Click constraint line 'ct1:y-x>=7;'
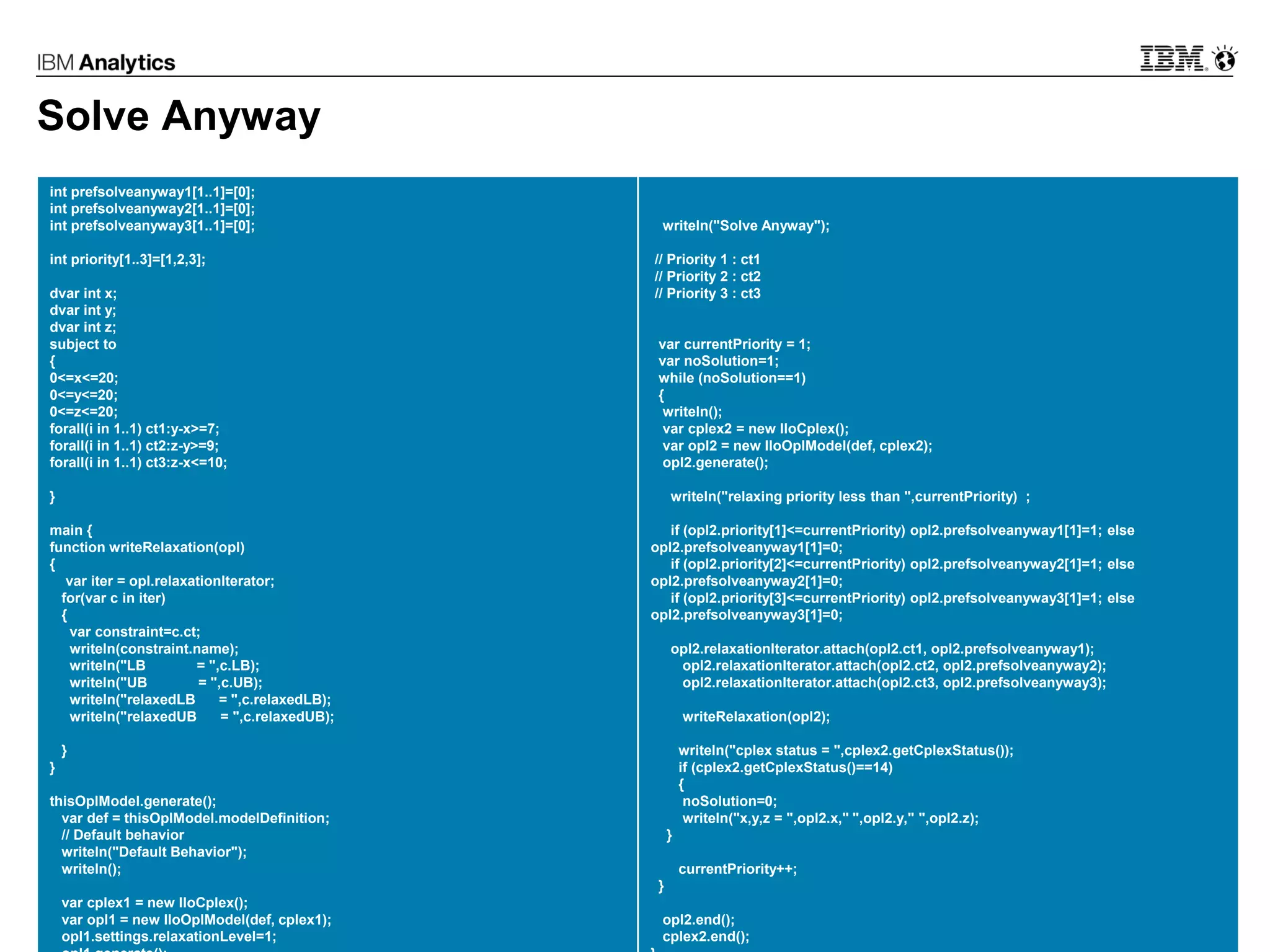 point(135,429)
